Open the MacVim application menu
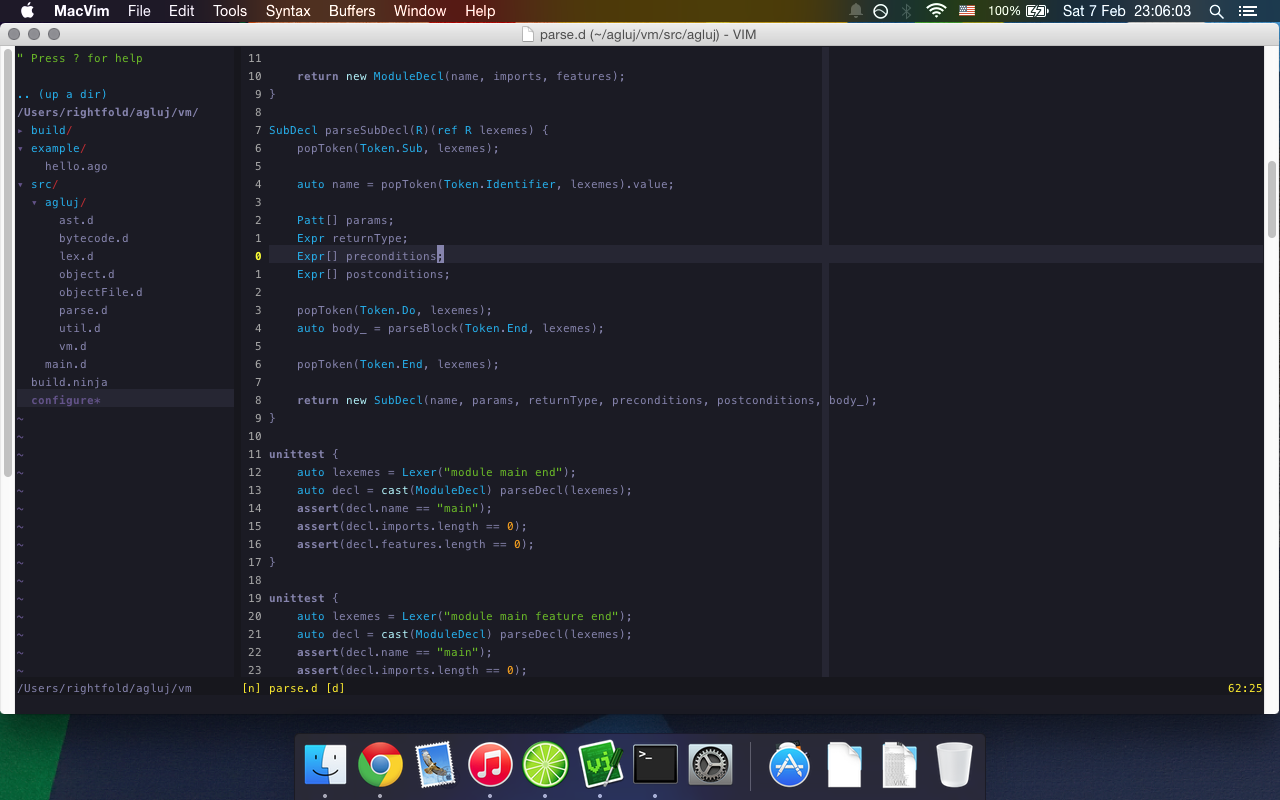This screenshot has width=1280, height=800. point(81,11)
